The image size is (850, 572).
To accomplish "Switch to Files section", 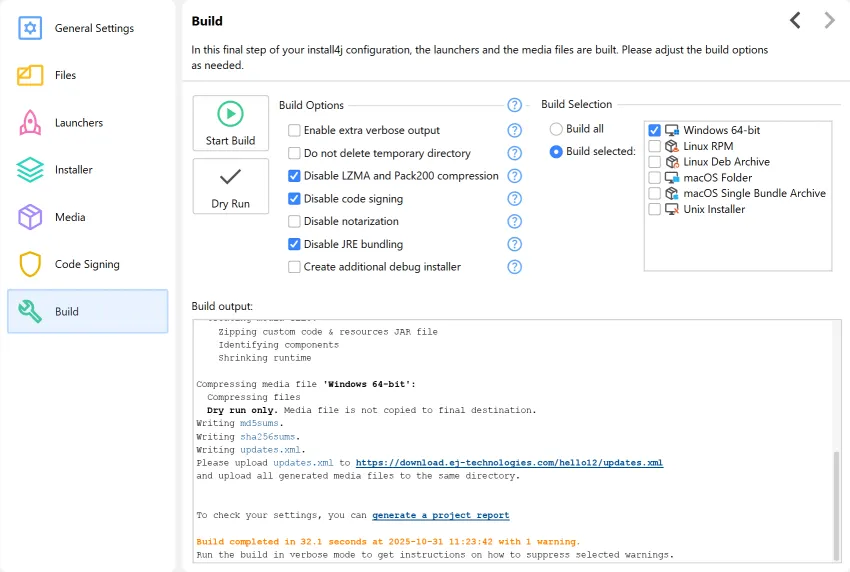I will pyautogui.click(x=87, y=75).
